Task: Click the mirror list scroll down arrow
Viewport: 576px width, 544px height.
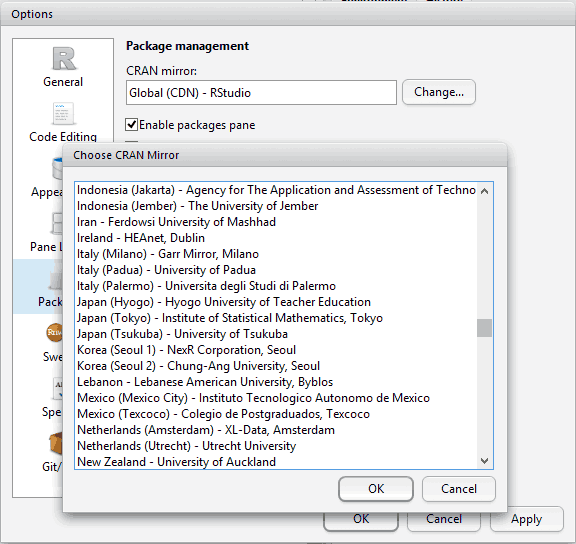Action: (x=485, y=461)
